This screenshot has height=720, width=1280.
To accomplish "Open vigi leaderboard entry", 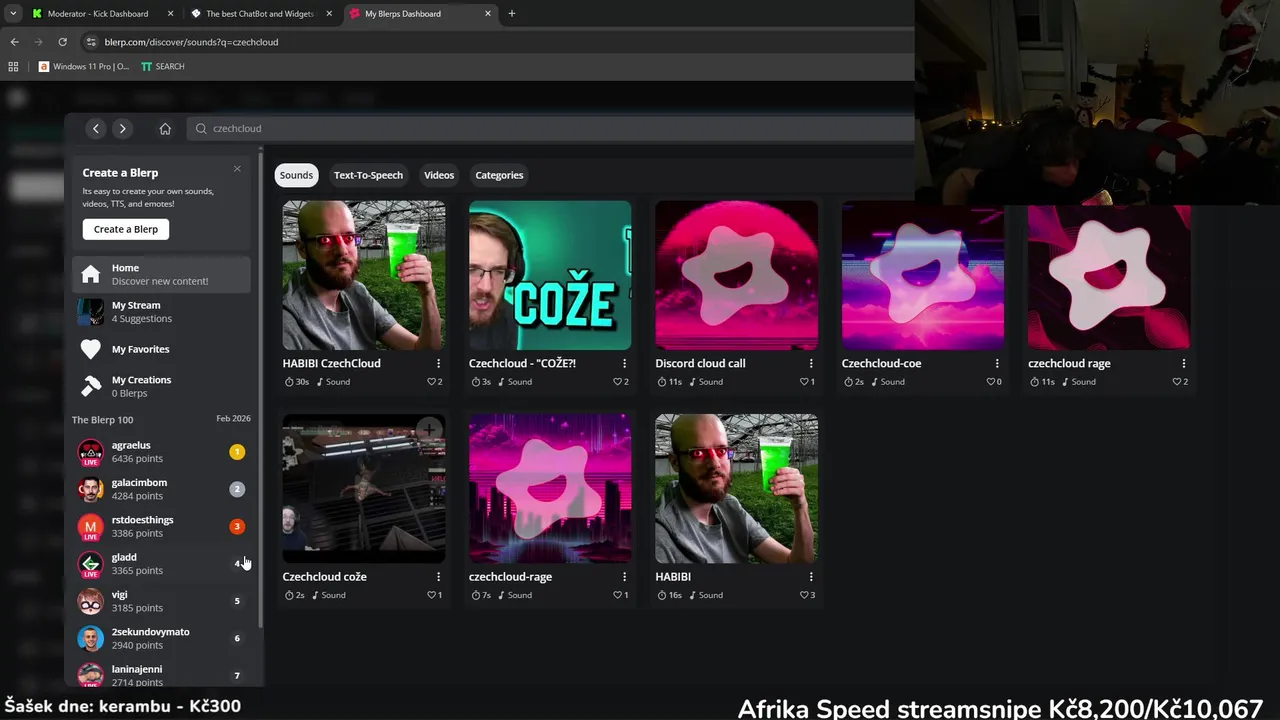I will pyautogui.click(x=161, y=601).
